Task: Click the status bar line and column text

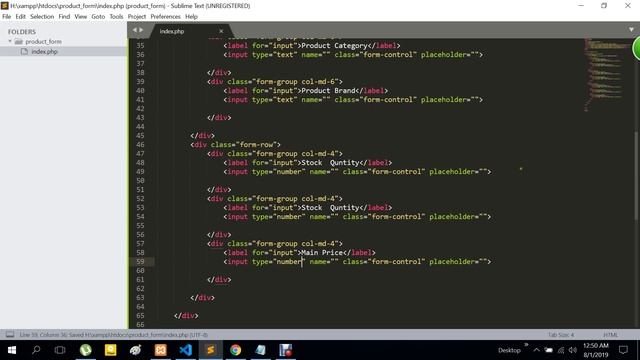Action: [113, 335]
